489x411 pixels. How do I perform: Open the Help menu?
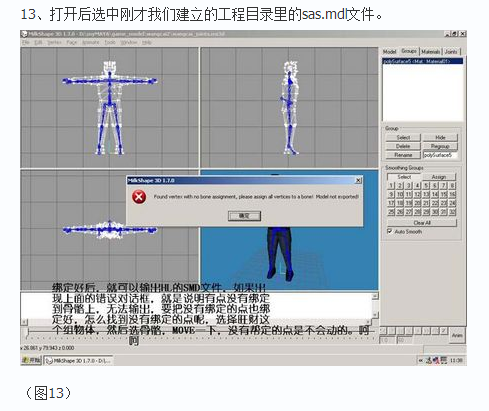tap(147, 42)
